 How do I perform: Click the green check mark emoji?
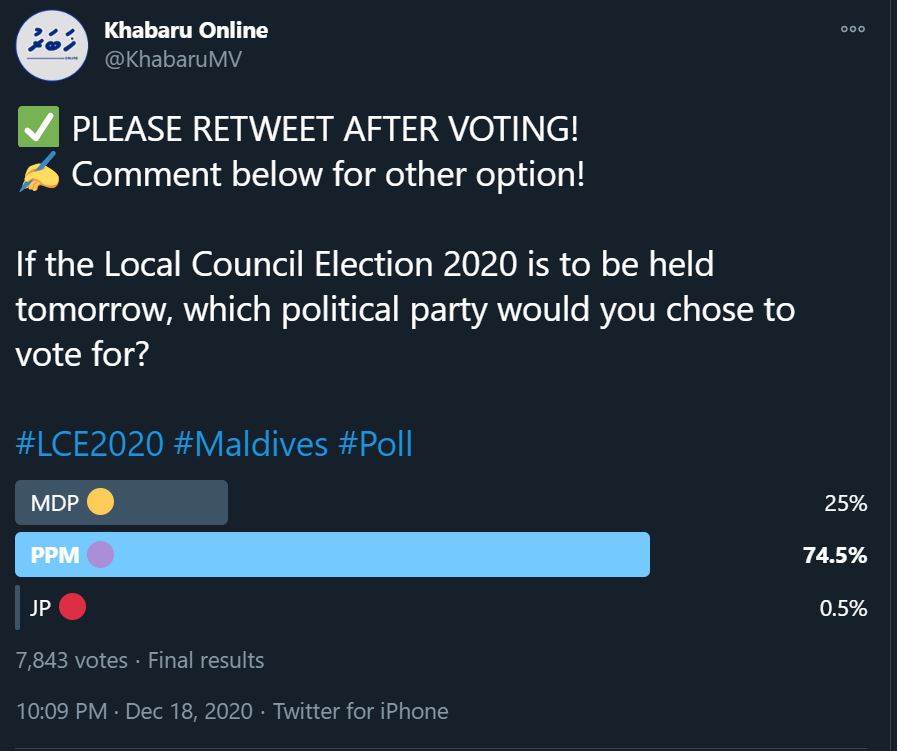click(37, 129)
